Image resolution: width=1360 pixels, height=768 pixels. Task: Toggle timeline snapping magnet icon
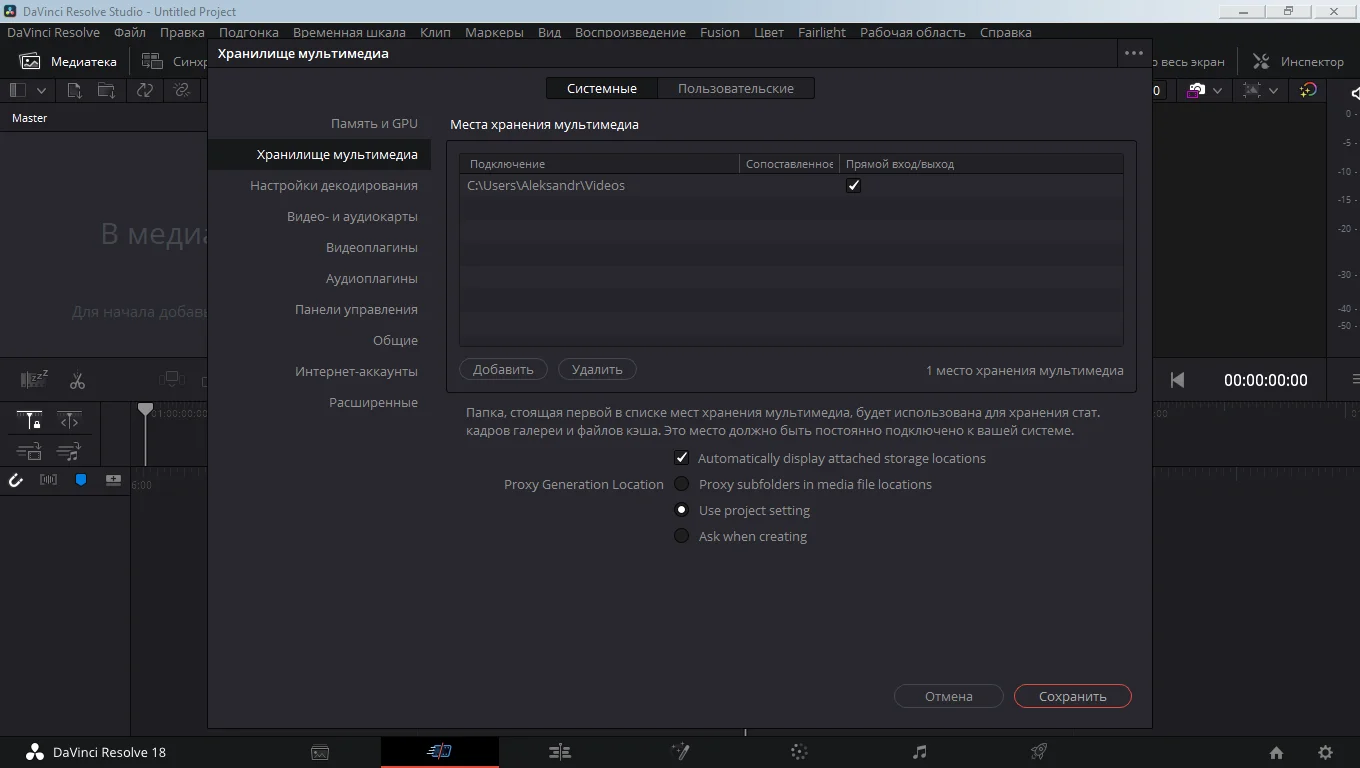[x=15, y=480]
